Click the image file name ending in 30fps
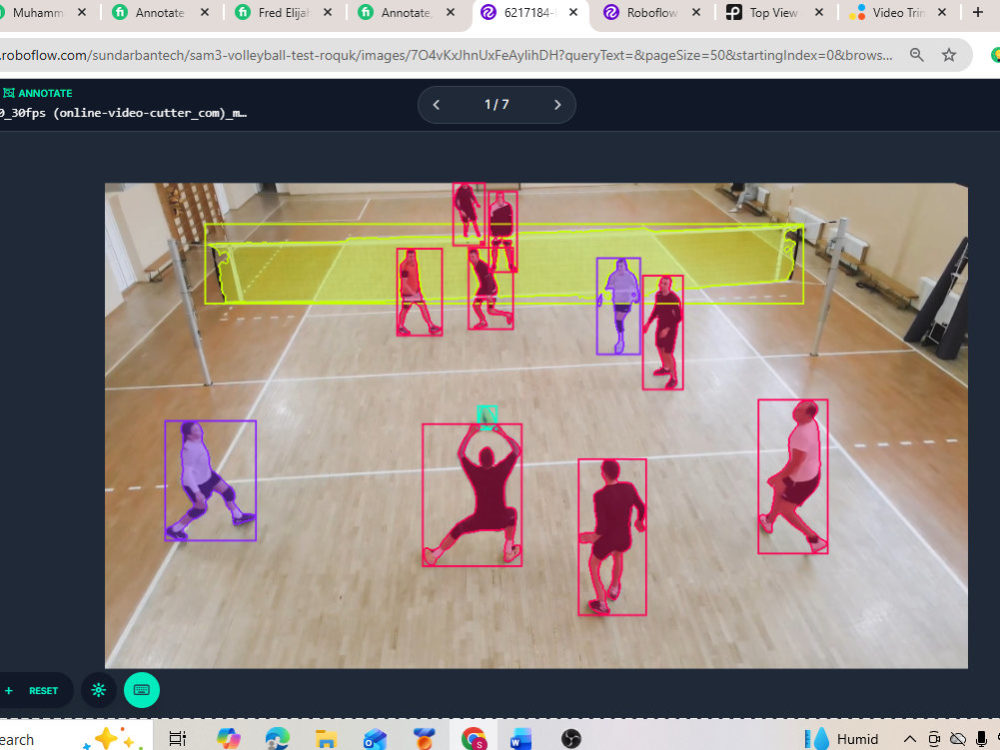1000x750 pixels. pyautogui.click(x=124, y=114)
